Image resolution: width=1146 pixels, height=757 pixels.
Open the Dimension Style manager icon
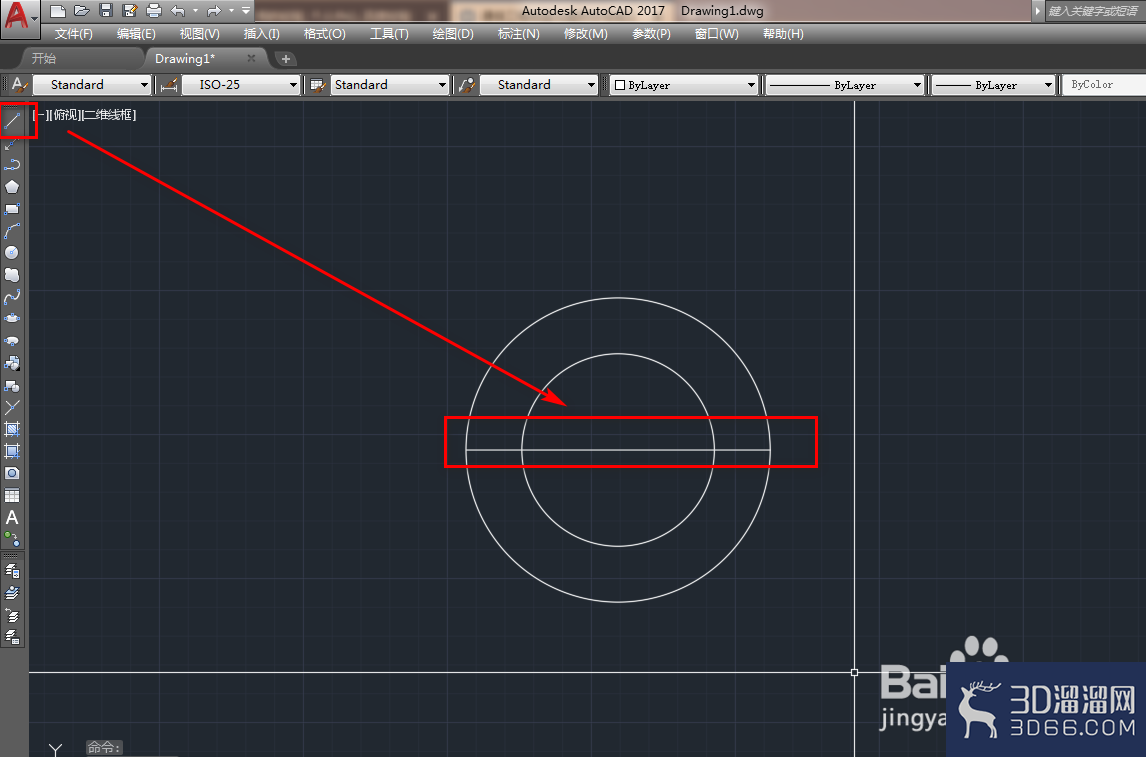pyautogui.click(x=169, y=85)
